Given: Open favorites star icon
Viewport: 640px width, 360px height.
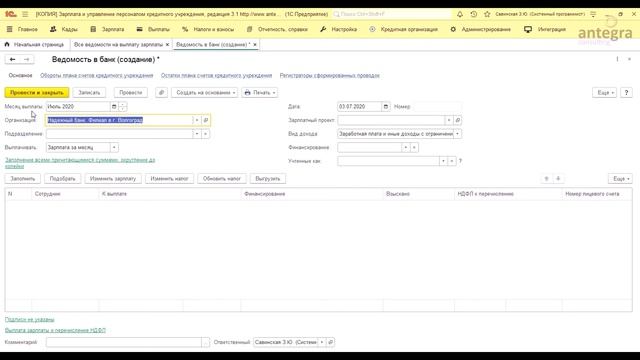Looking at the screenshot, I should tap(487, 14).
